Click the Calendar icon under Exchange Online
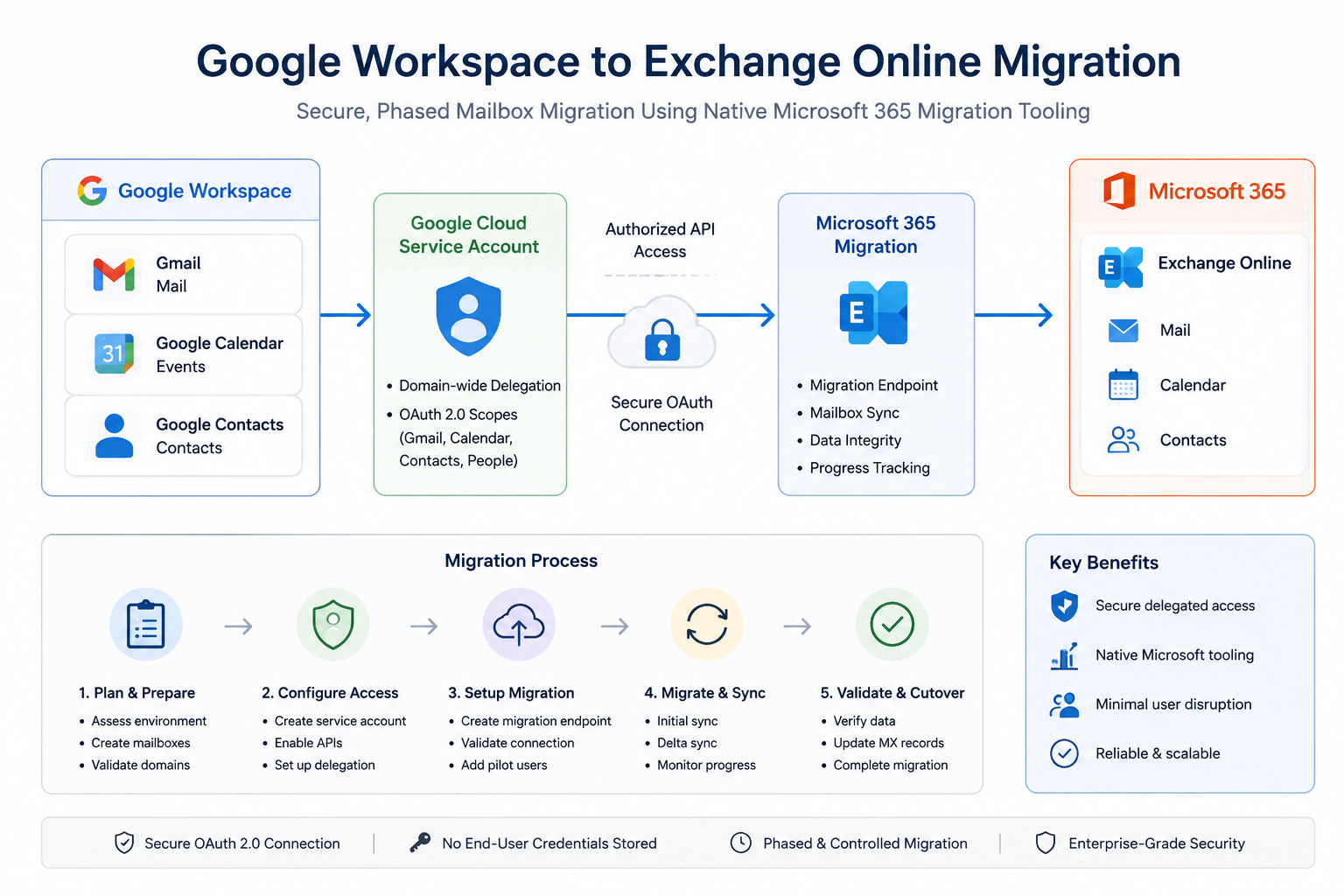 (x=1123, y=385)
